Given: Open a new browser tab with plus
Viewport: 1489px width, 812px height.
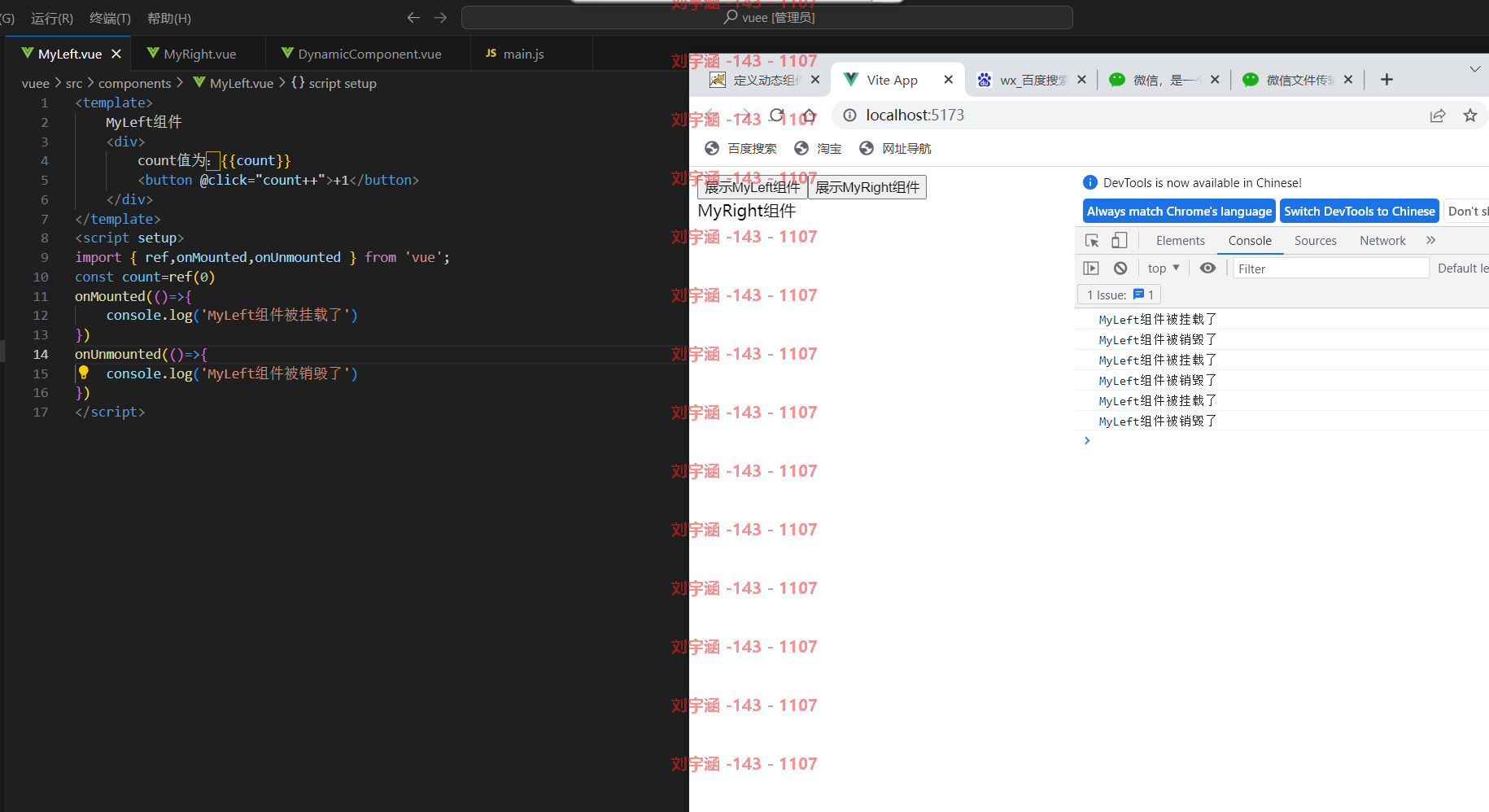Looking at the screenshot, I should (1386, 80).
